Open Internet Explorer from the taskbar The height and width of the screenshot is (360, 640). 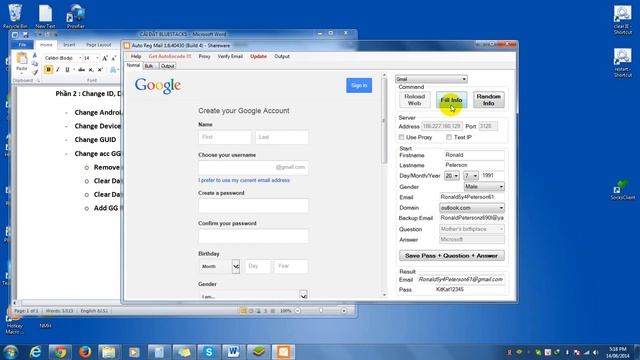click(x=36, y=352)
